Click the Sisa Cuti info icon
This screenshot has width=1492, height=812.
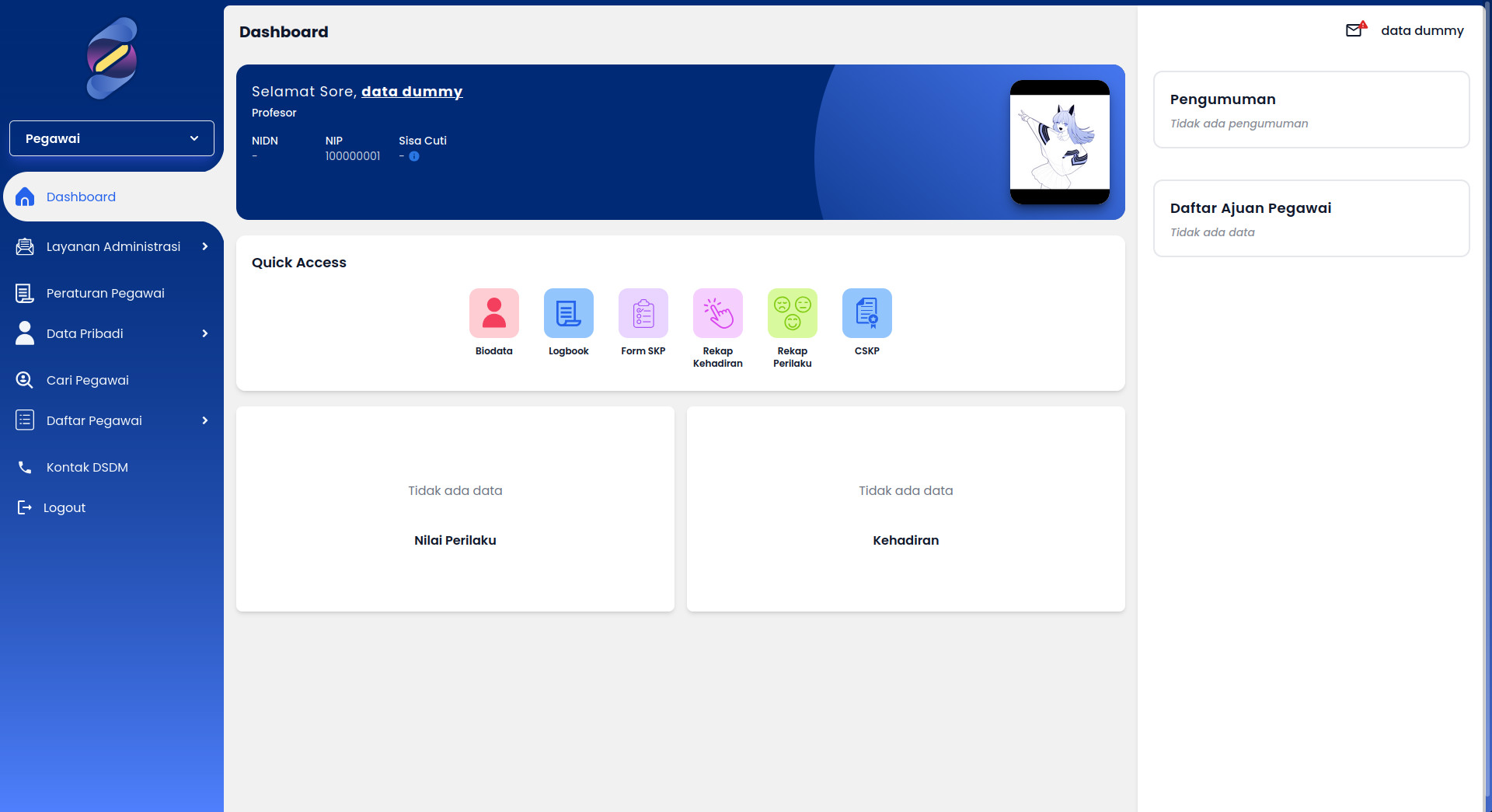pos(414,156)
